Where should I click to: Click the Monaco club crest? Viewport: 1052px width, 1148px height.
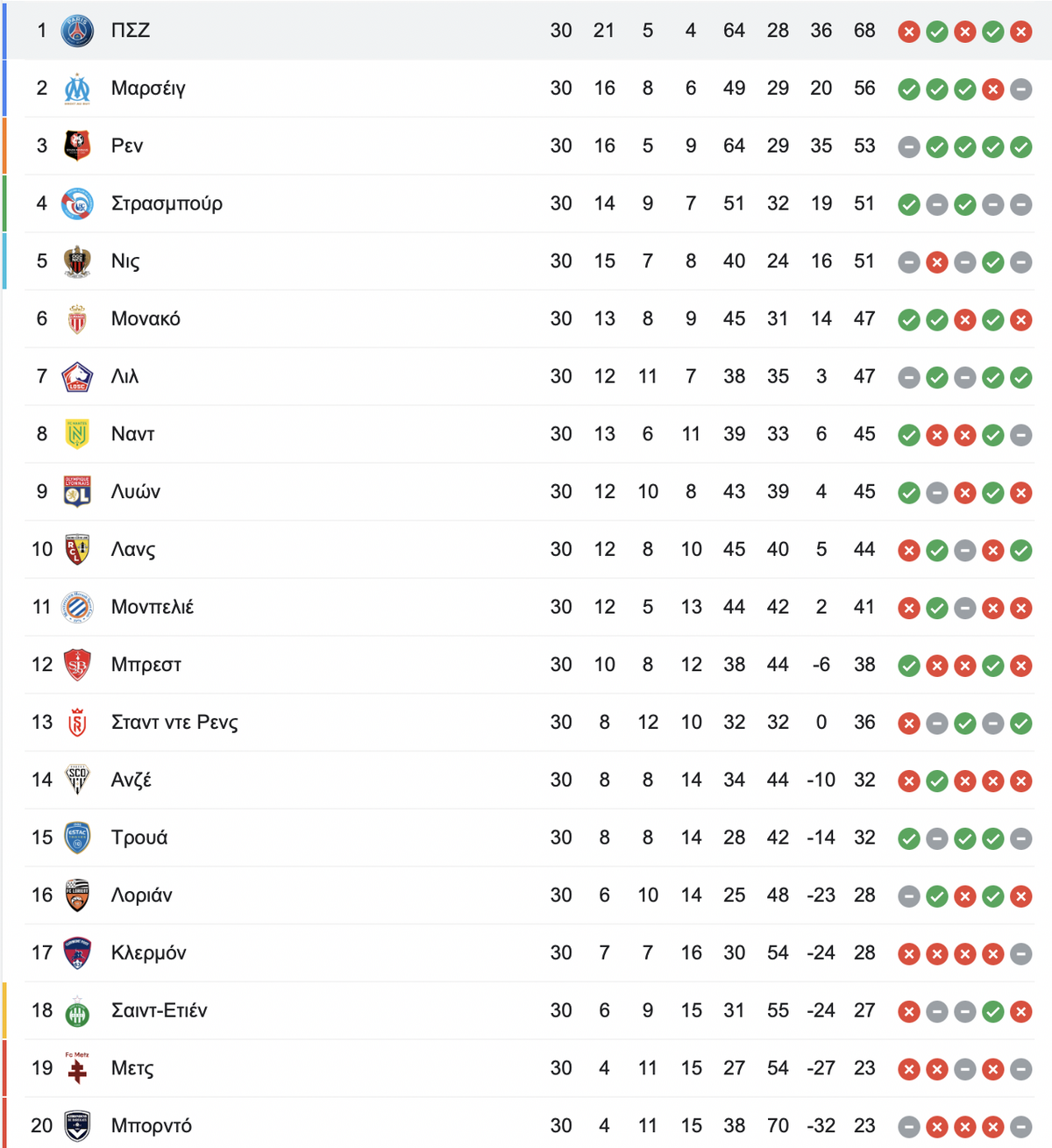77,319
